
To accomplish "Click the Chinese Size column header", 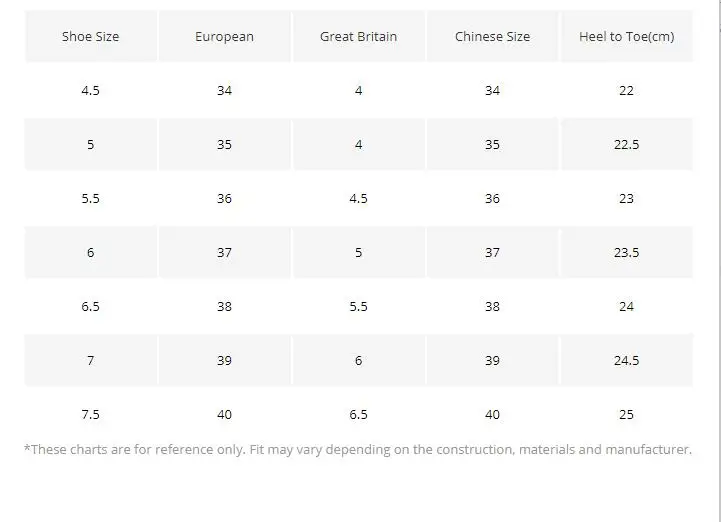I will pyautogui.click(x=492, y=36).
